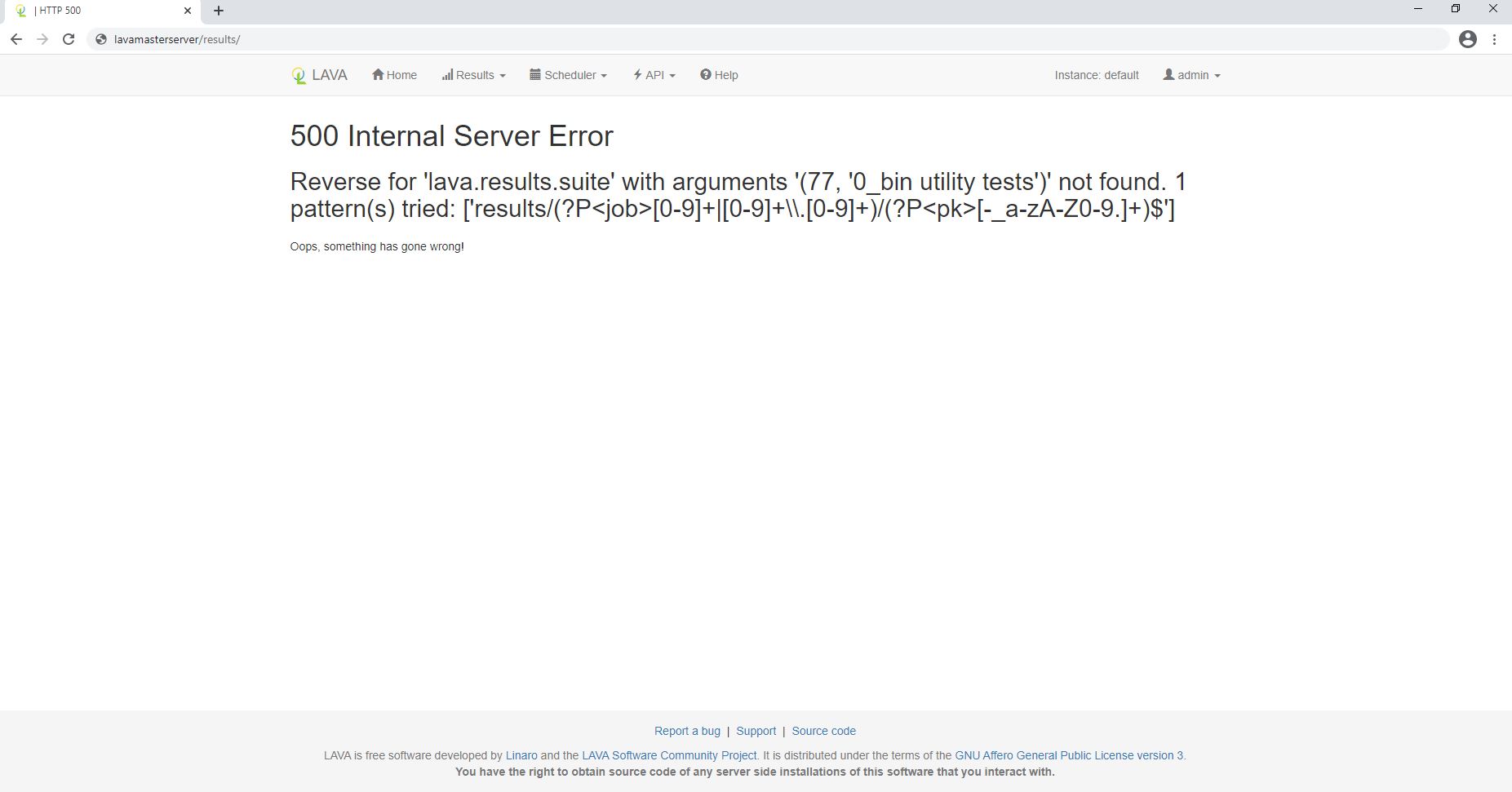Restore down the browser window

pyautogui.click(x=1455, y=9)
